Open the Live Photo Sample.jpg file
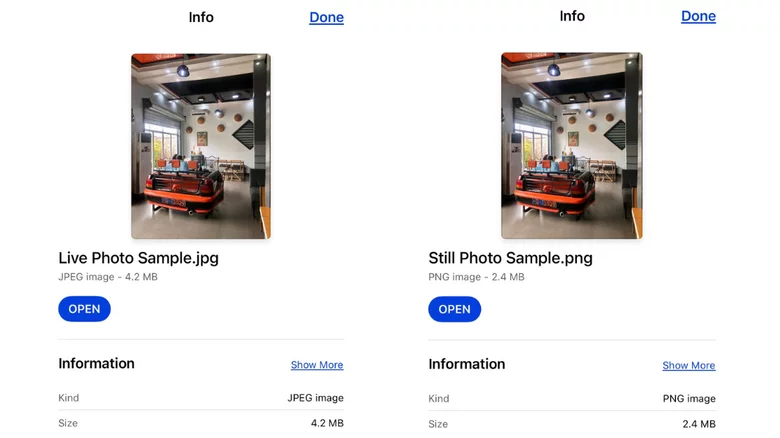780x438 pixels. pos(84,309)
